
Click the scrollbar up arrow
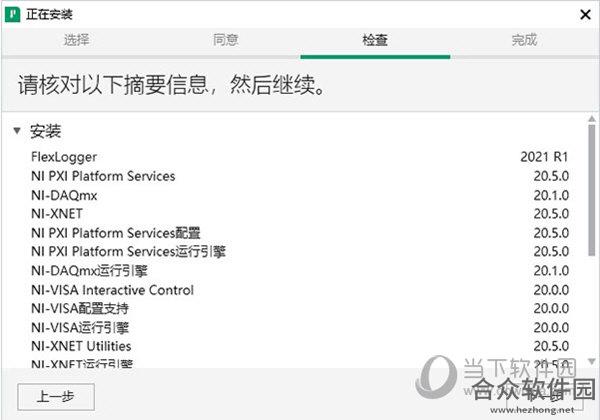592,119
